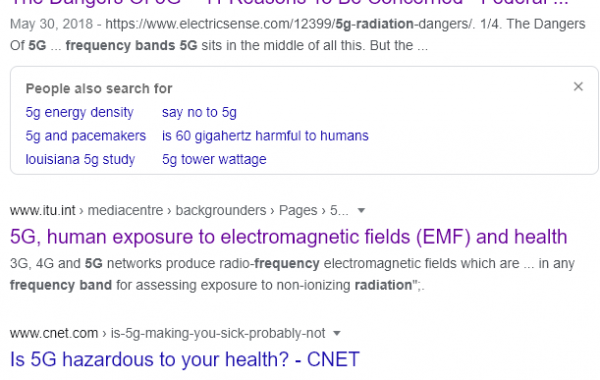This screenshot has width=600, height=380.
Task: Click the electricsense.com URL in snippet
Action: point(290,24)
